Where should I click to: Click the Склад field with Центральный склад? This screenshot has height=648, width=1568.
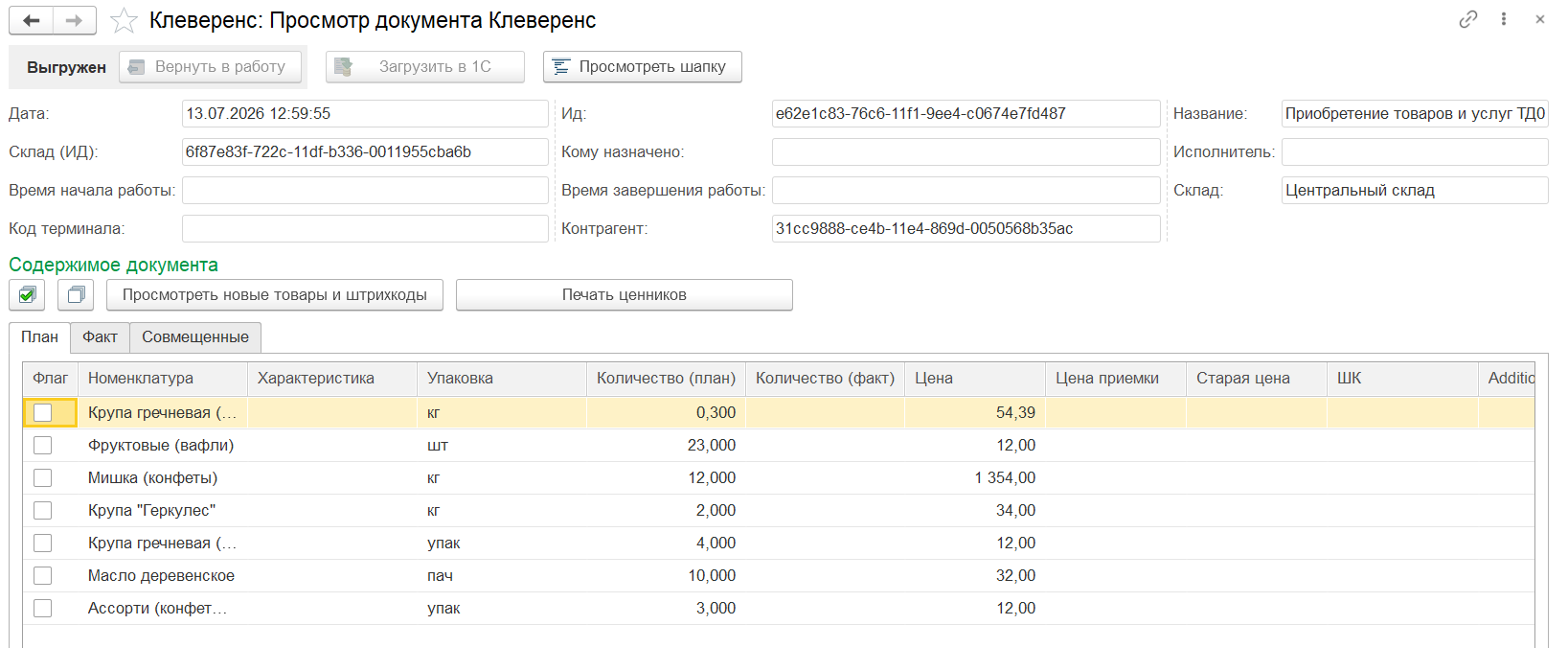click(1415, 191)
